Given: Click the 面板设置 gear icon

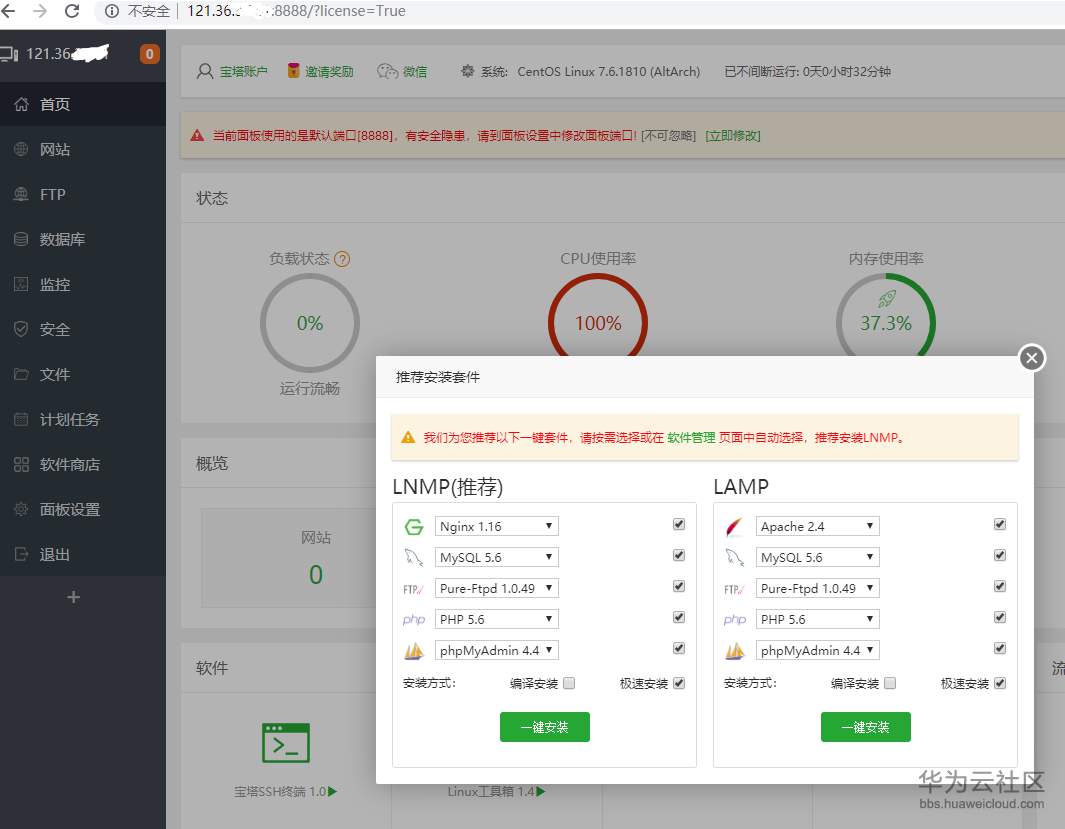Looking at the screenshot, I should point(21,509).
